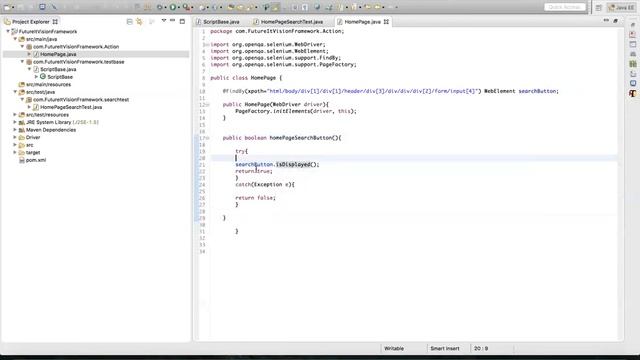Expand Maven Dependencies node
The width and height of the screenshot is (640, 360).
tap(15, 130)
